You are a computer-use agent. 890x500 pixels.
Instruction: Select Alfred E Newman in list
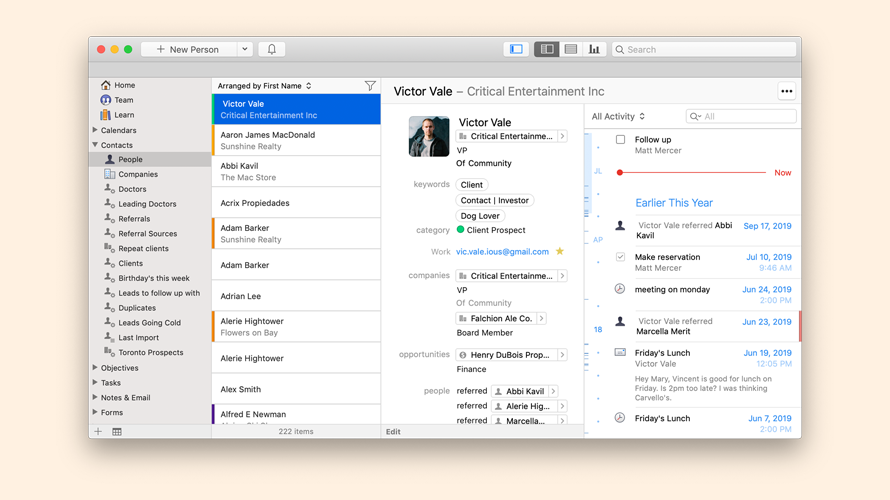(x=296, y=415)
